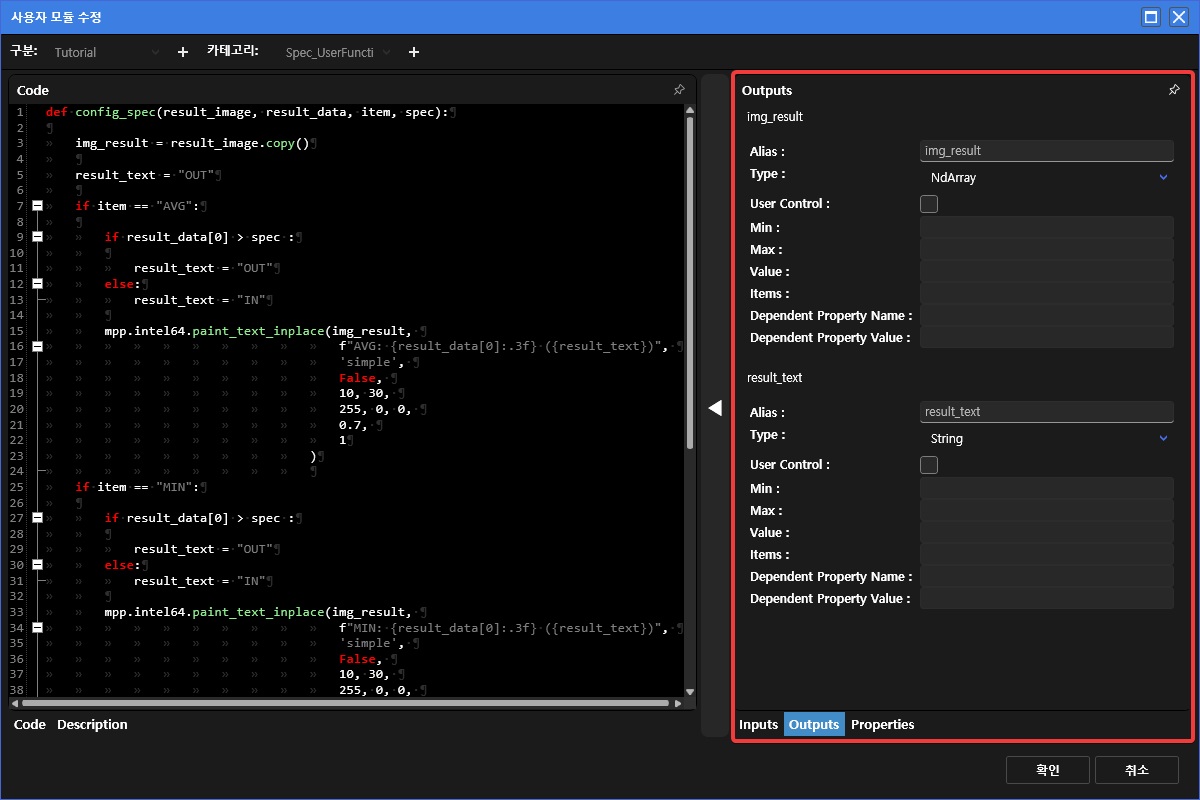Screen dimensions: 1200x800
Task: Switch to the Properties tab
Action: coord(882,724)
